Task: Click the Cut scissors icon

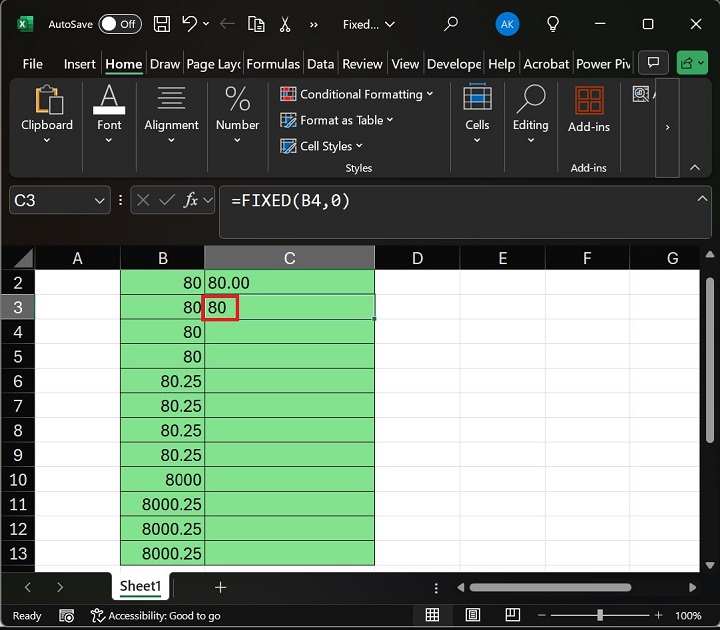Action: coord(286,24)
